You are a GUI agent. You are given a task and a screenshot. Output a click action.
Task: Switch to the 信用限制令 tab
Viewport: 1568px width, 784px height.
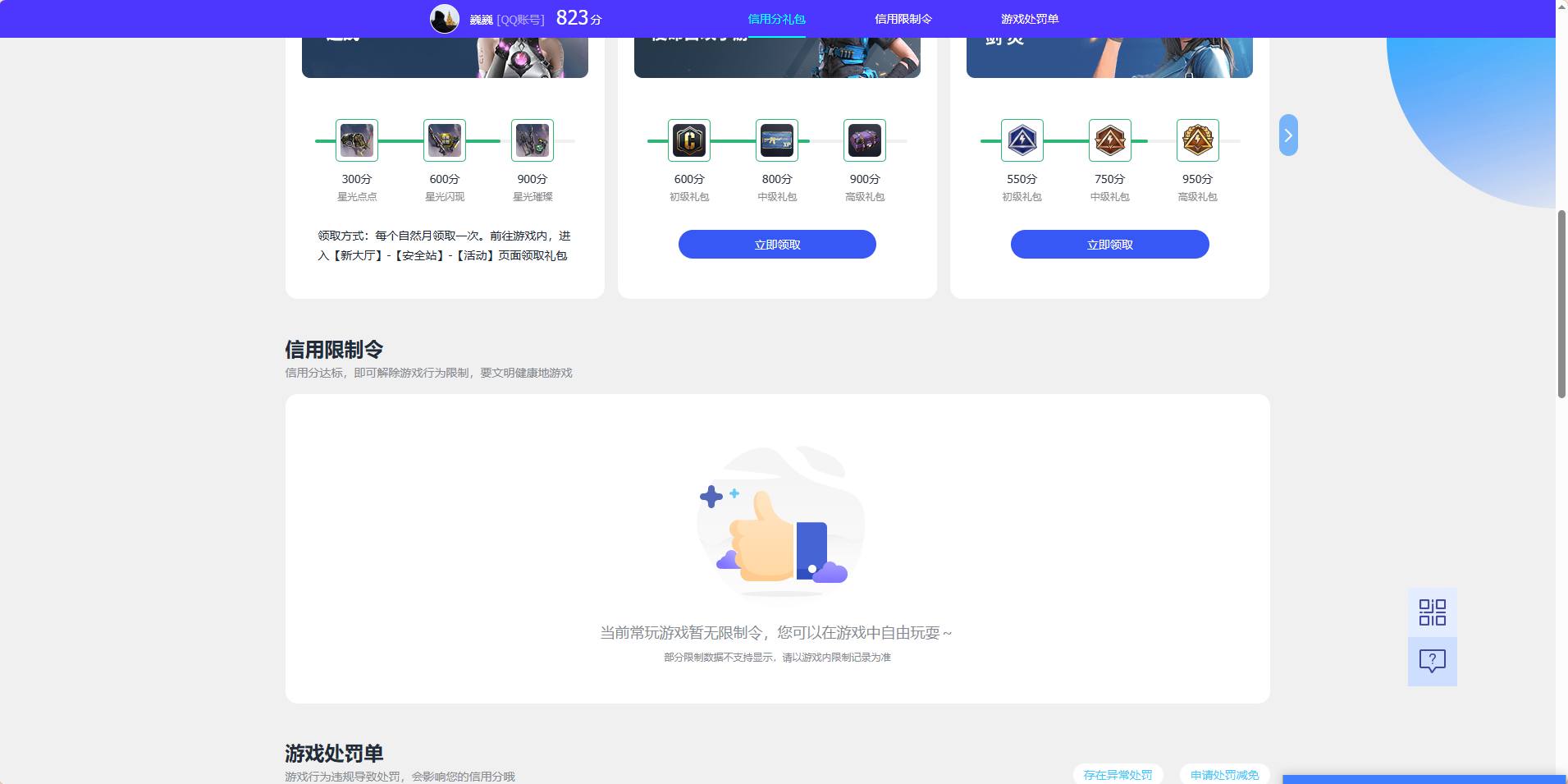[x=903, y=19]
